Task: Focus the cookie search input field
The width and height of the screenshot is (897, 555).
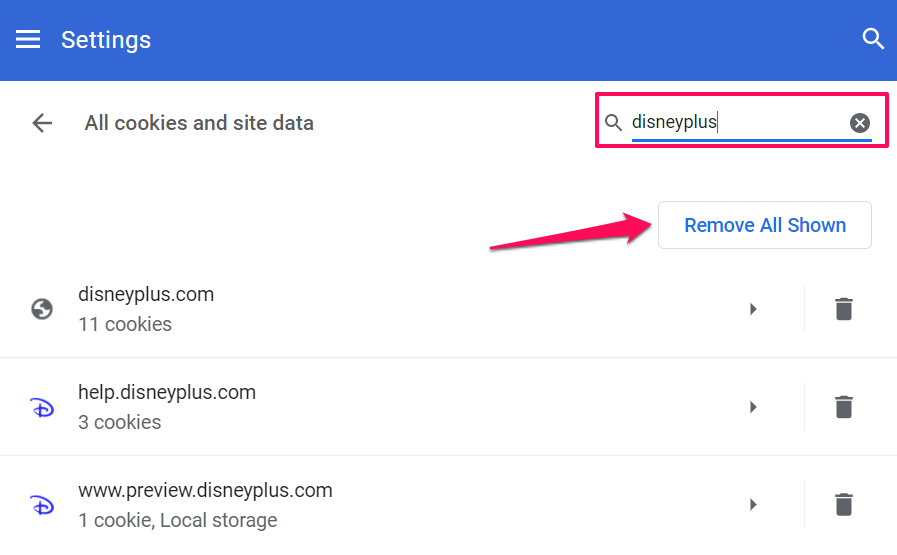Action: click(735, 123)
